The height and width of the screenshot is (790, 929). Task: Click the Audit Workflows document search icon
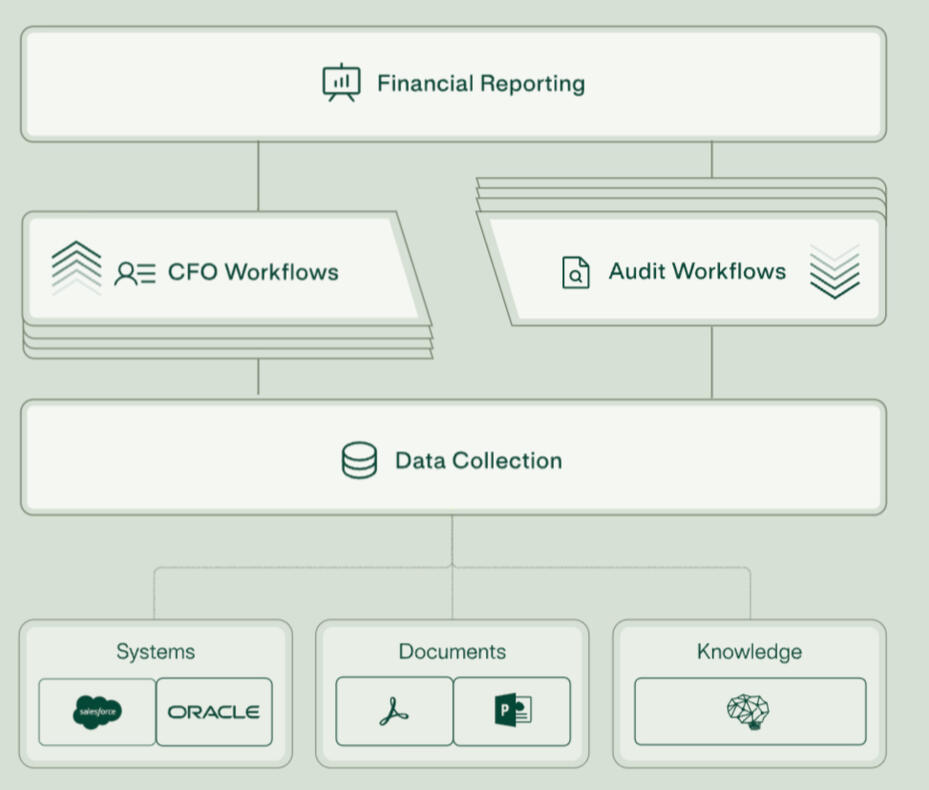tap(575, 272)
